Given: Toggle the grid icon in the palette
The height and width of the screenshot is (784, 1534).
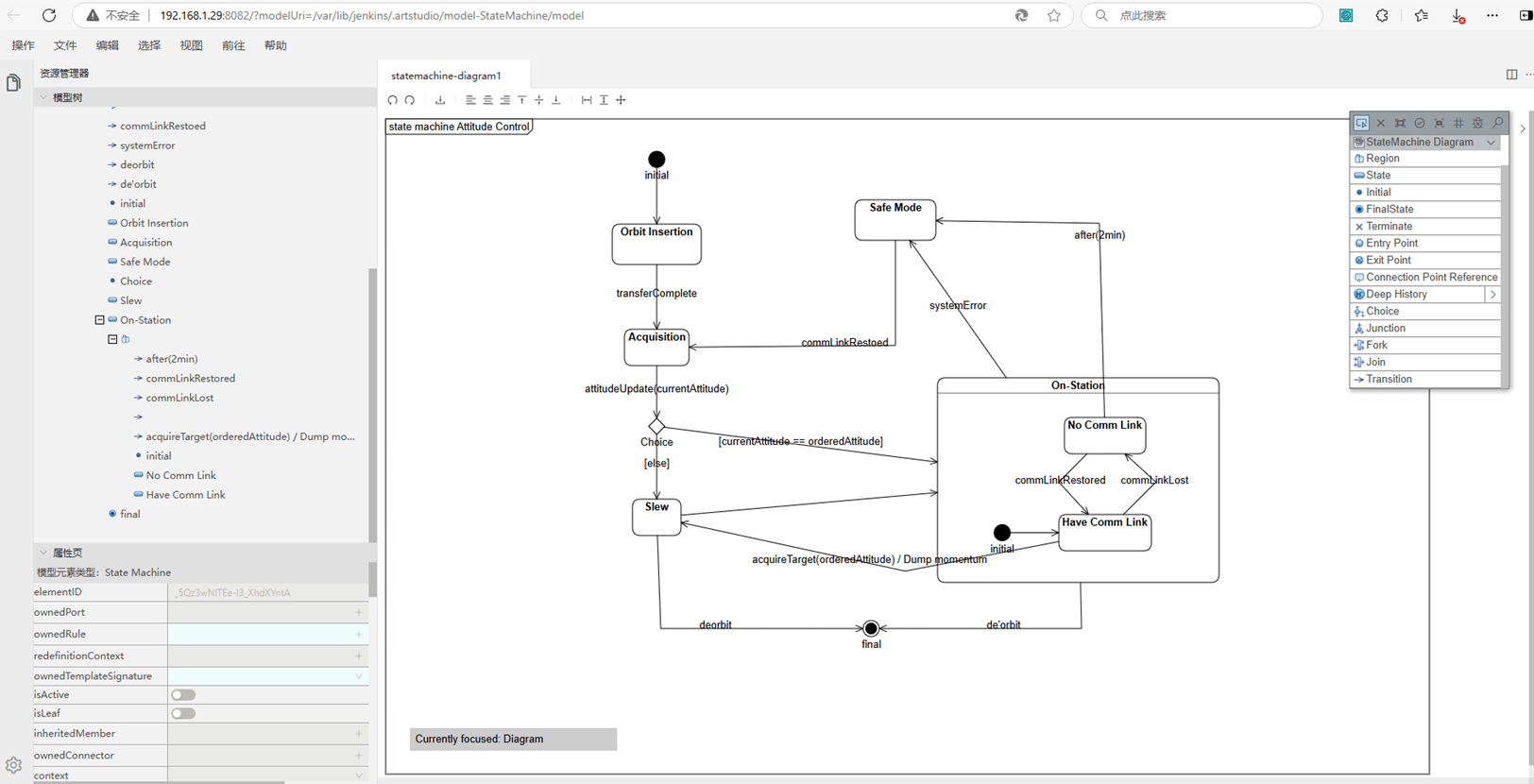Looking at the screenshot, I should 1458,123.
